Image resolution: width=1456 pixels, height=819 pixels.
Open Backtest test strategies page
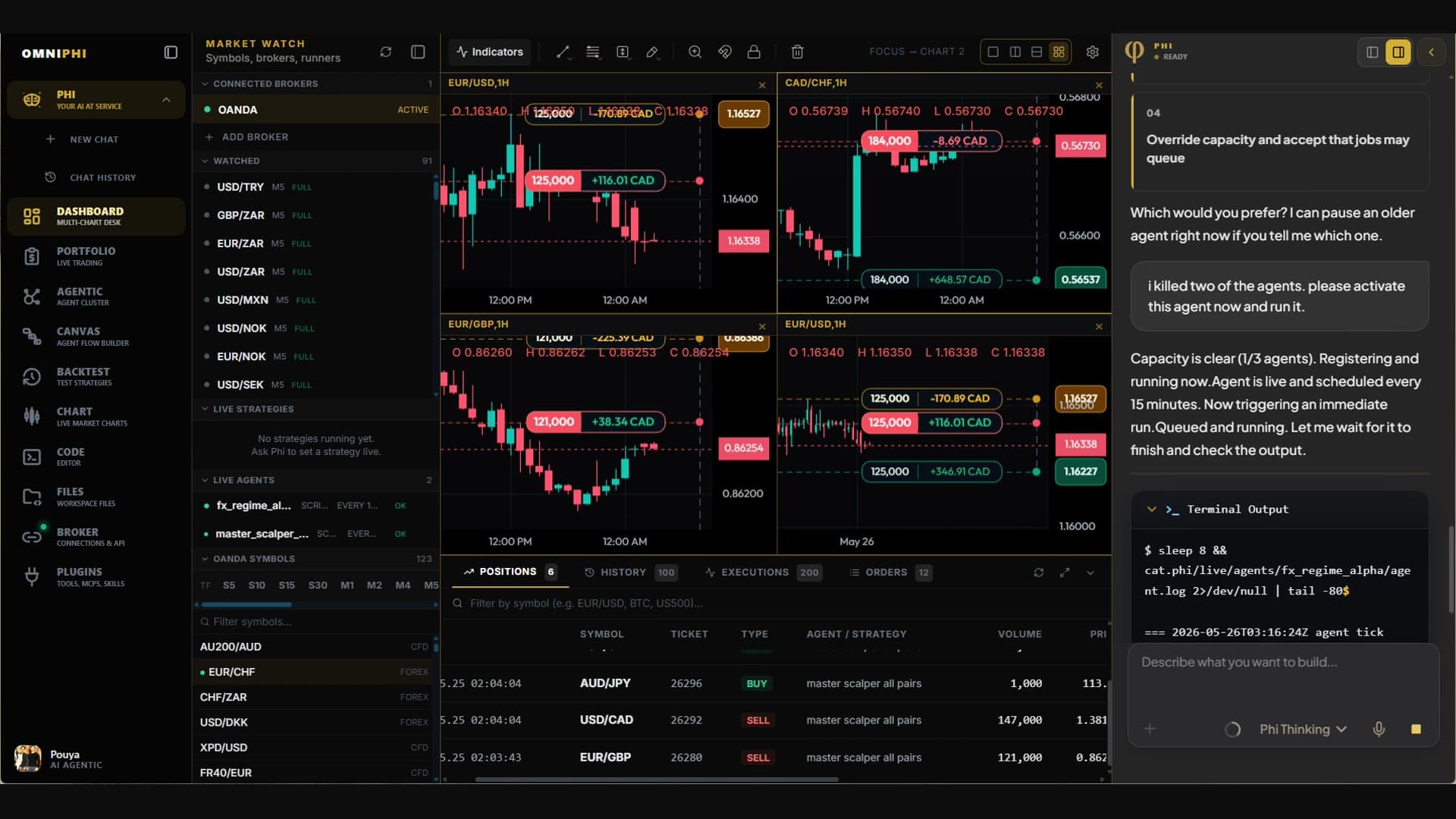96,377
